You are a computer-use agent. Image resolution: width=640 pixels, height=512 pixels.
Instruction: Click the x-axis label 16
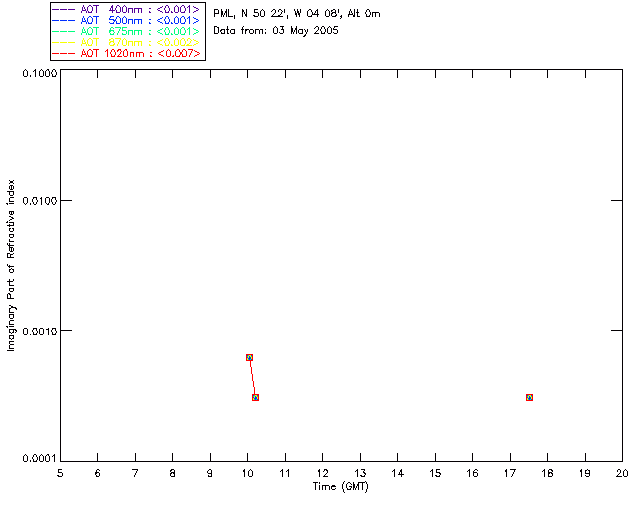coord(473,473)
